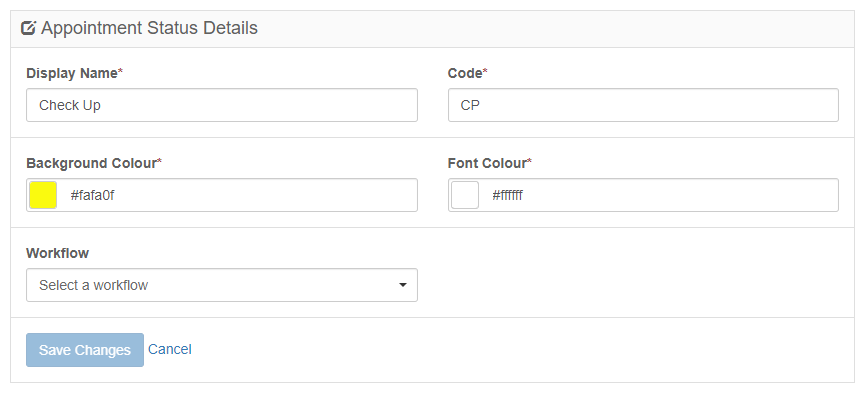This screenshot has height=394, width=867.
Task: Click the #ffffff hex value field
Action: coord(661,195)
